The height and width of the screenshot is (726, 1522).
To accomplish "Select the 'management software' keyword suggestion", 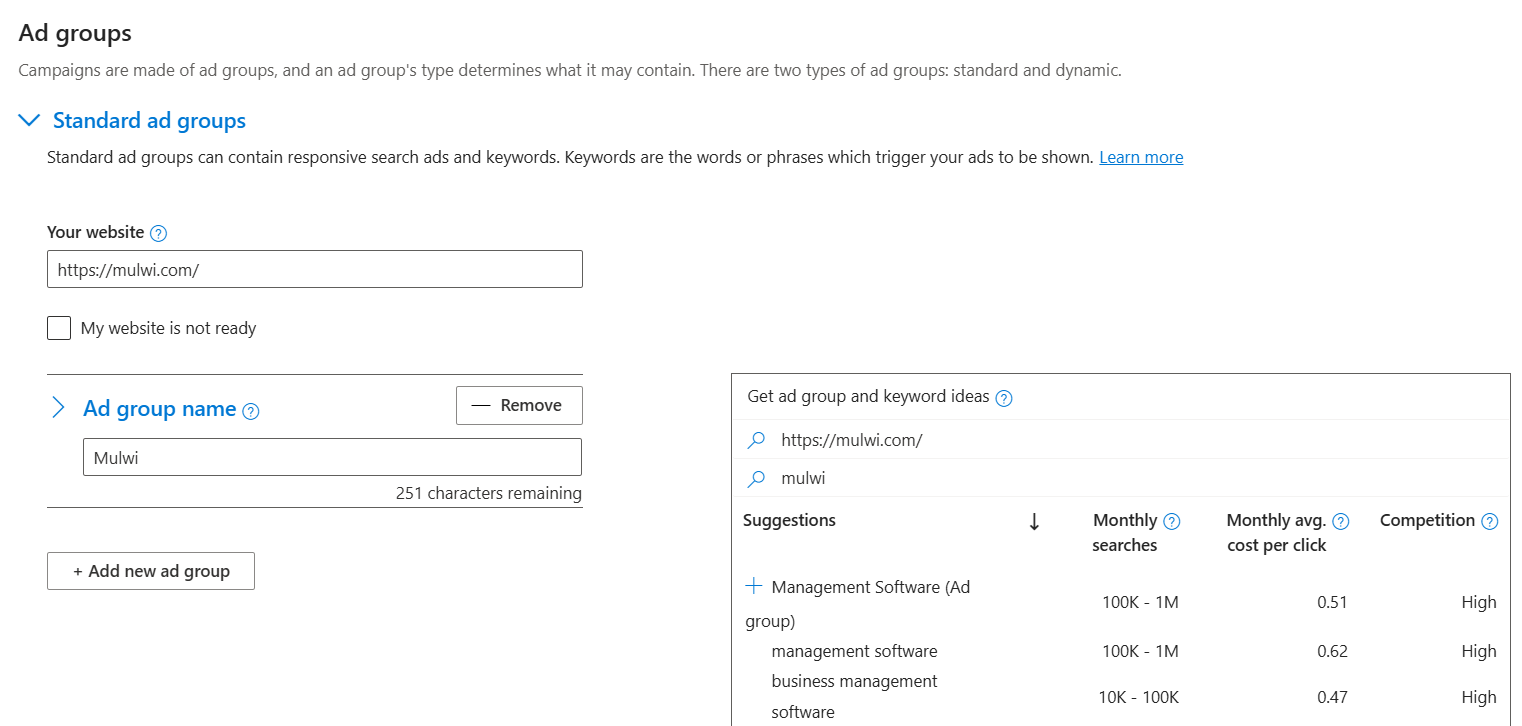I will [x=854, y=651].
